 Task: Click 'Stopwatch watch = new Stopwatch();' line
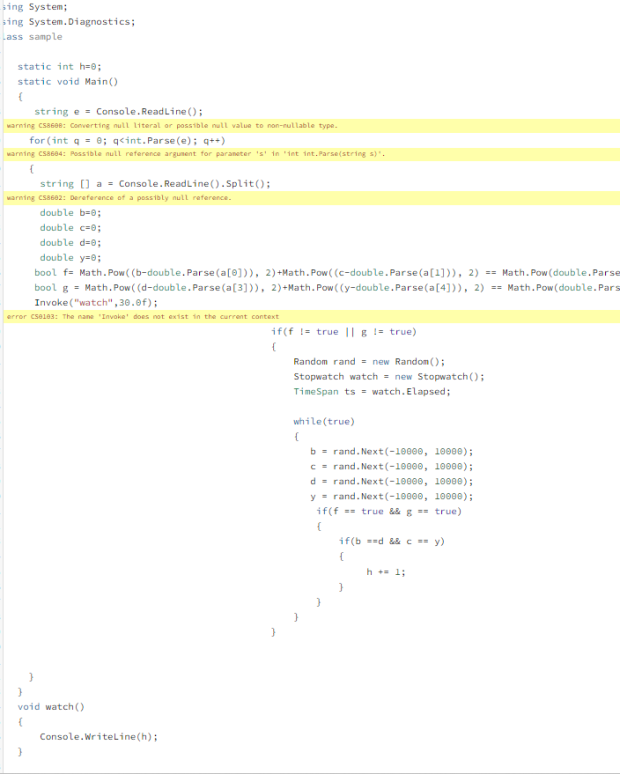(388, 376)
